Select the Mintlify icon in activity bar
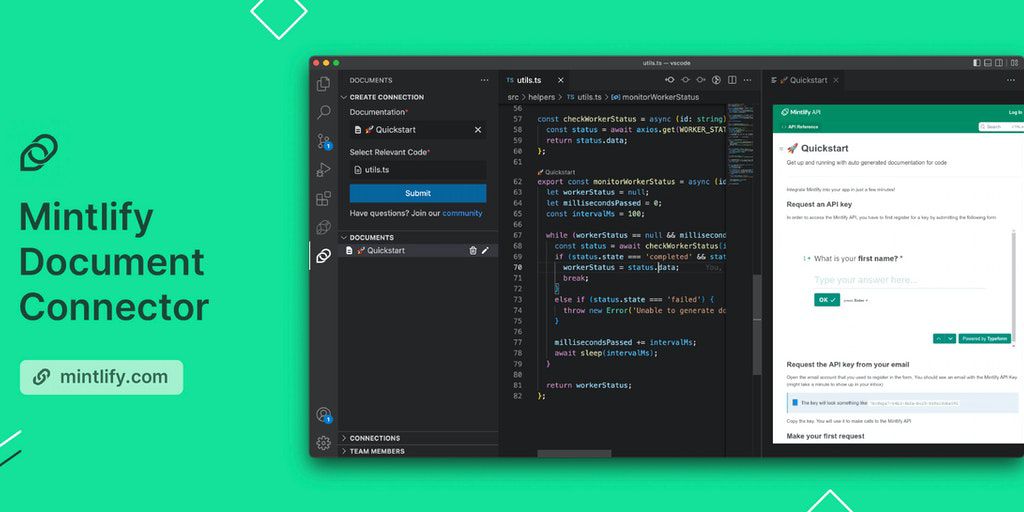This screenshot has width=1024, height=512. pos(323,256)
